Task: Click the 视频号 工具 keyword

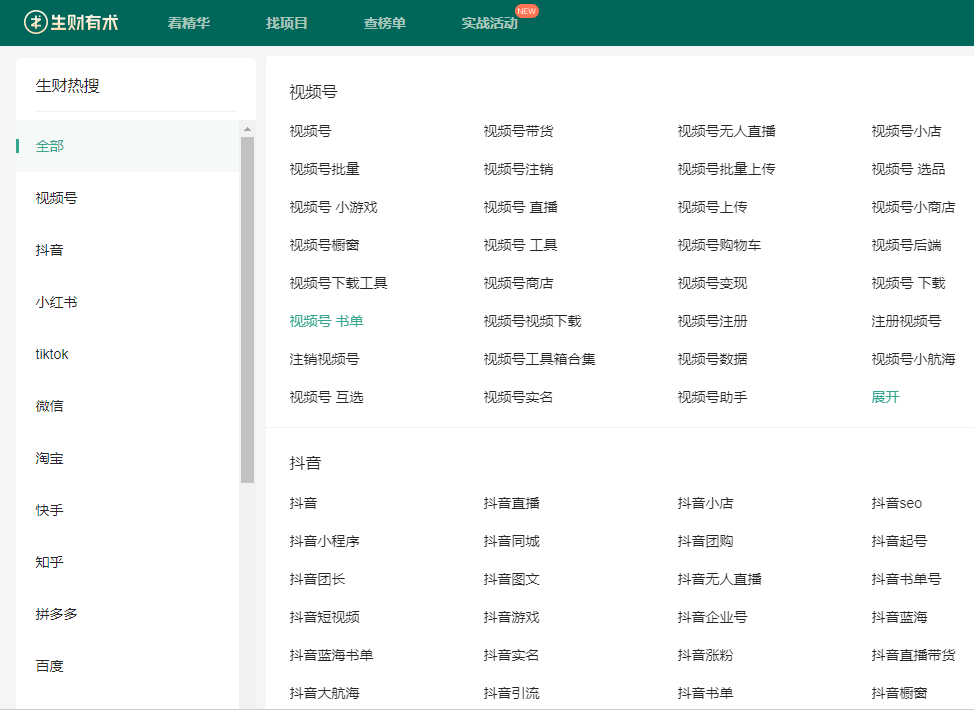Action: (x=521, y=245)
